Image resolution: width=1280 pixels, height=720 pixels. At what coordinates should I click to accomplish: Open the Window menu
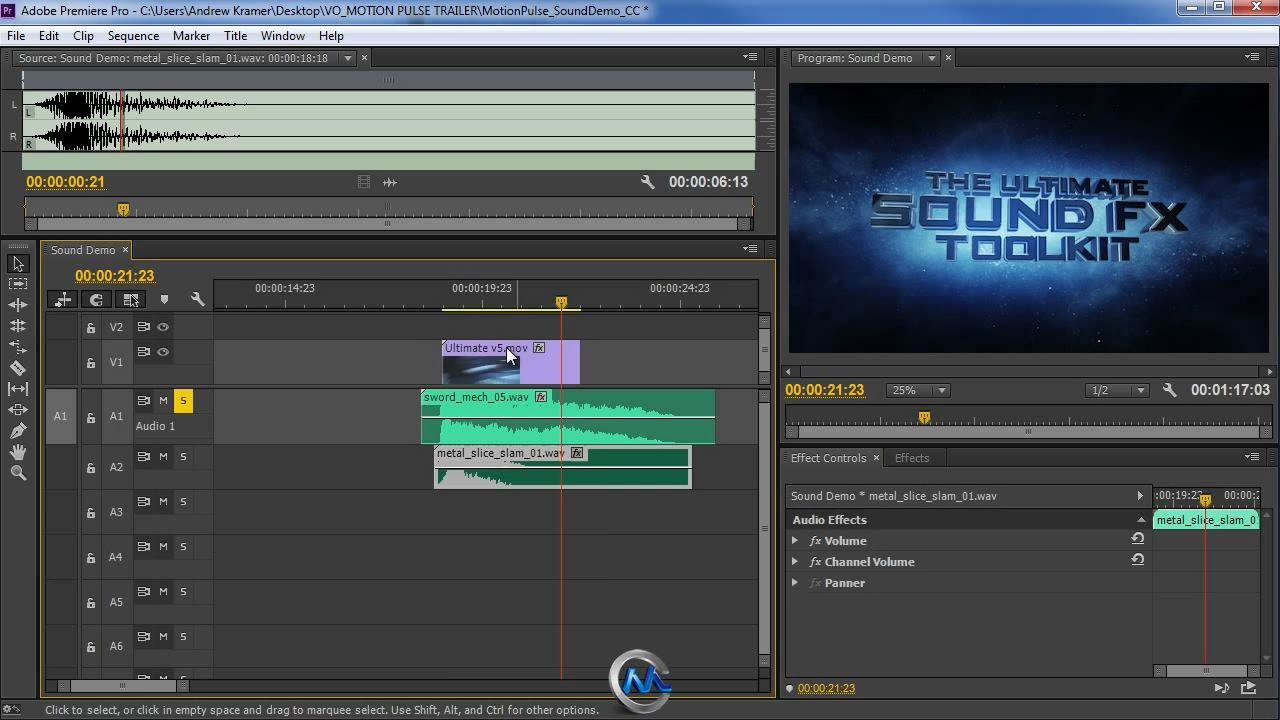point(283,35)
